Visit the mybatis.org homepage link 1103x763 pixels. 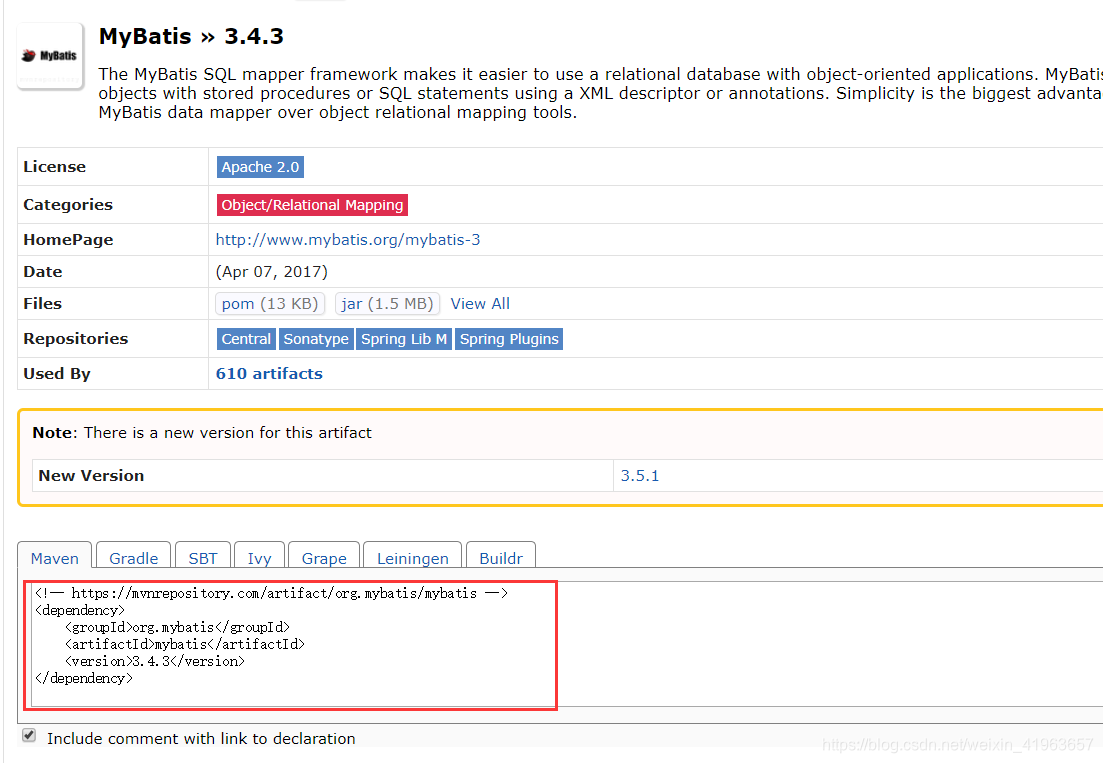(348, 240)
